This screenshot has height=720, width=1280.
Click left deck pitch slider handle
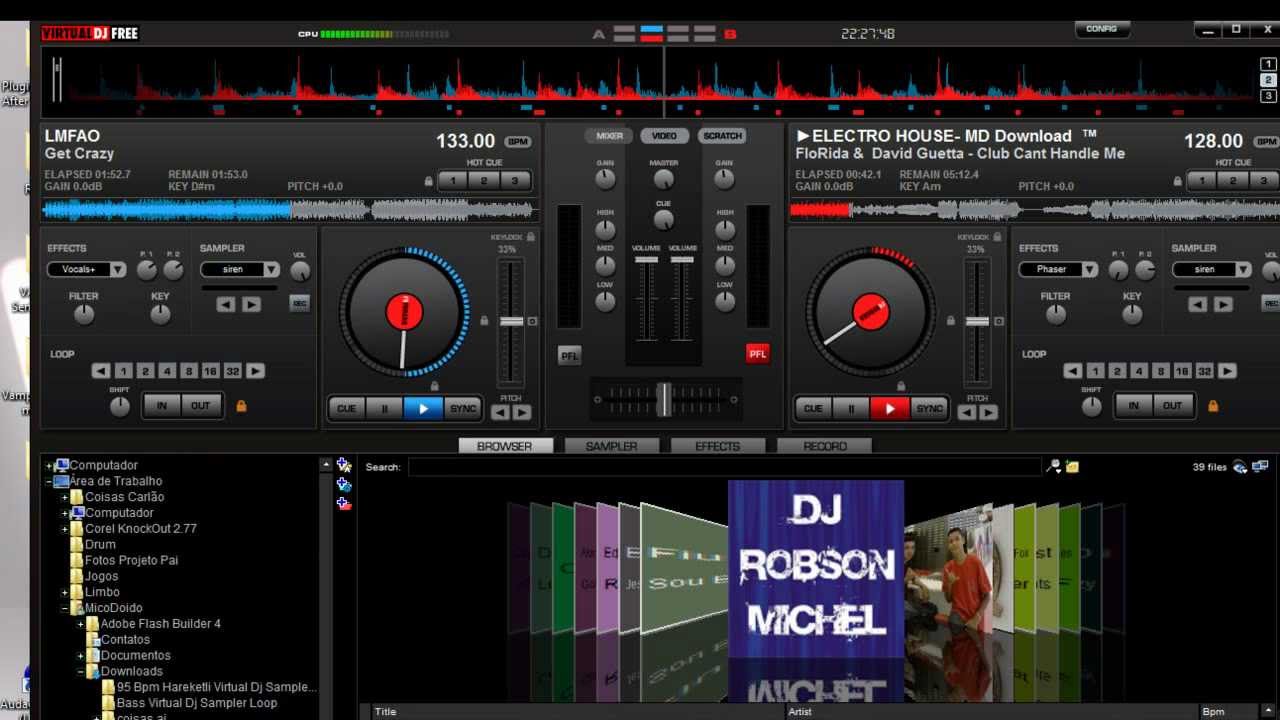[x=511, y=321]
